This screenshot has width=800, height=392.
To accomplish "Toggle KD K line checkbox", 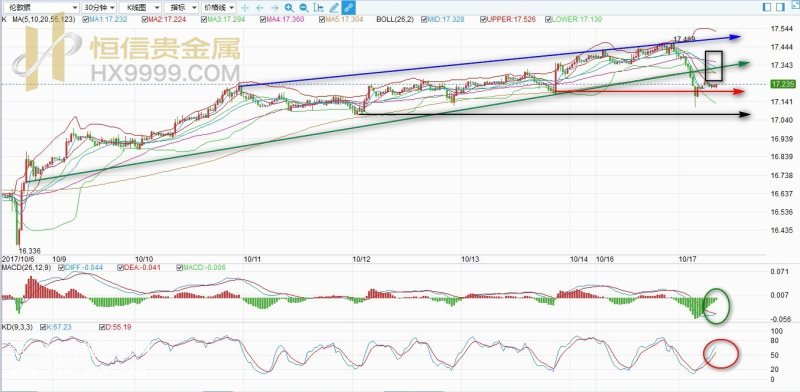I will pos(44,327).
